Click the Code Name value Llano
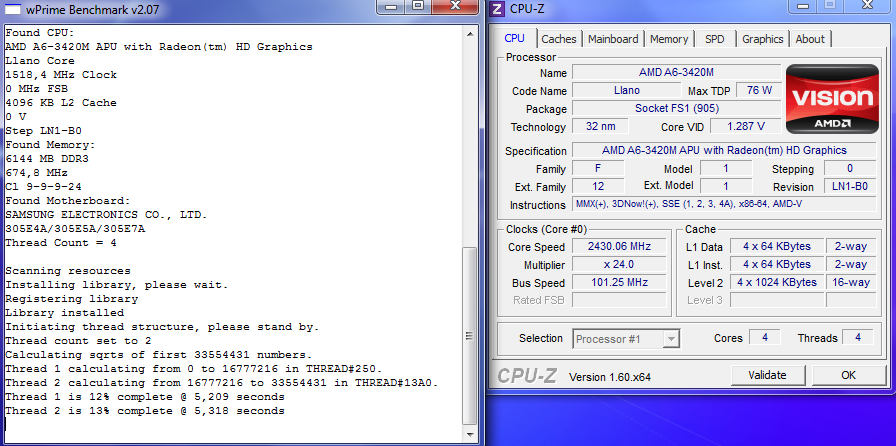The height and width of the screenshot is (446, 896). (x=627, y=90)
